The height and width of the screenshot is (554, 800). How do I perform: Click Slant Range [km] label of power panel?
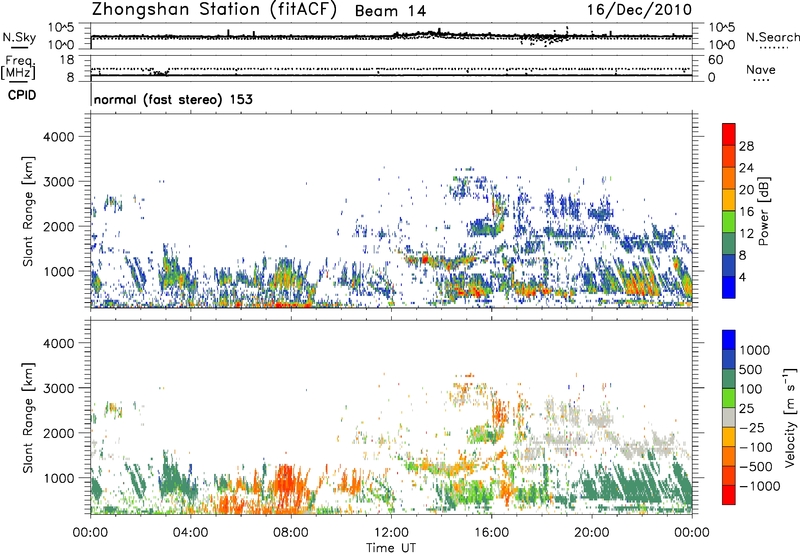click(x=29, y=211)
